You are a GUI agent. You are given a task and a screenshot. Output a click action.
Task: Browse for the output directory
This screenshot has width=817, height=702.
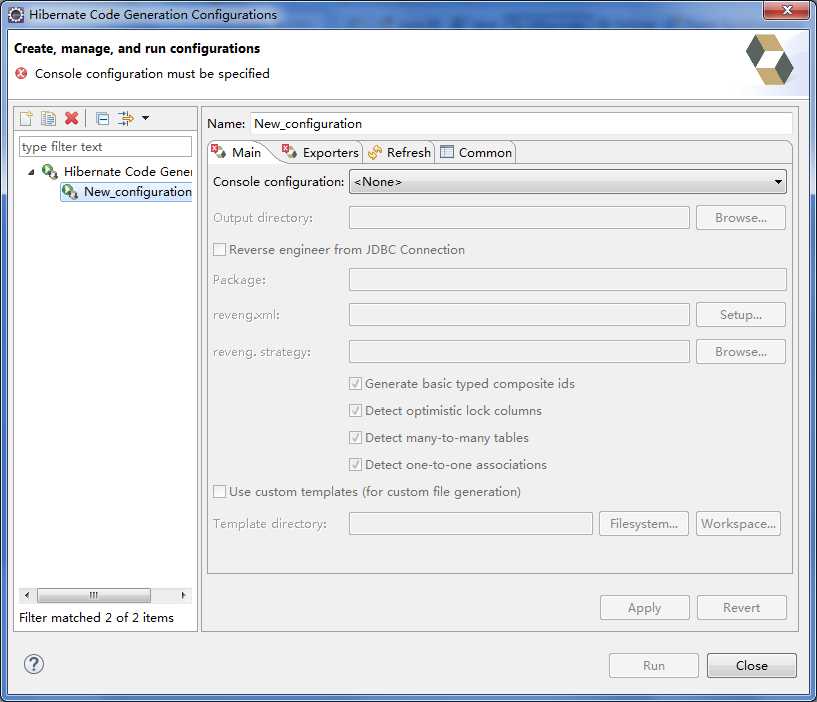click(x=740, y=218)
